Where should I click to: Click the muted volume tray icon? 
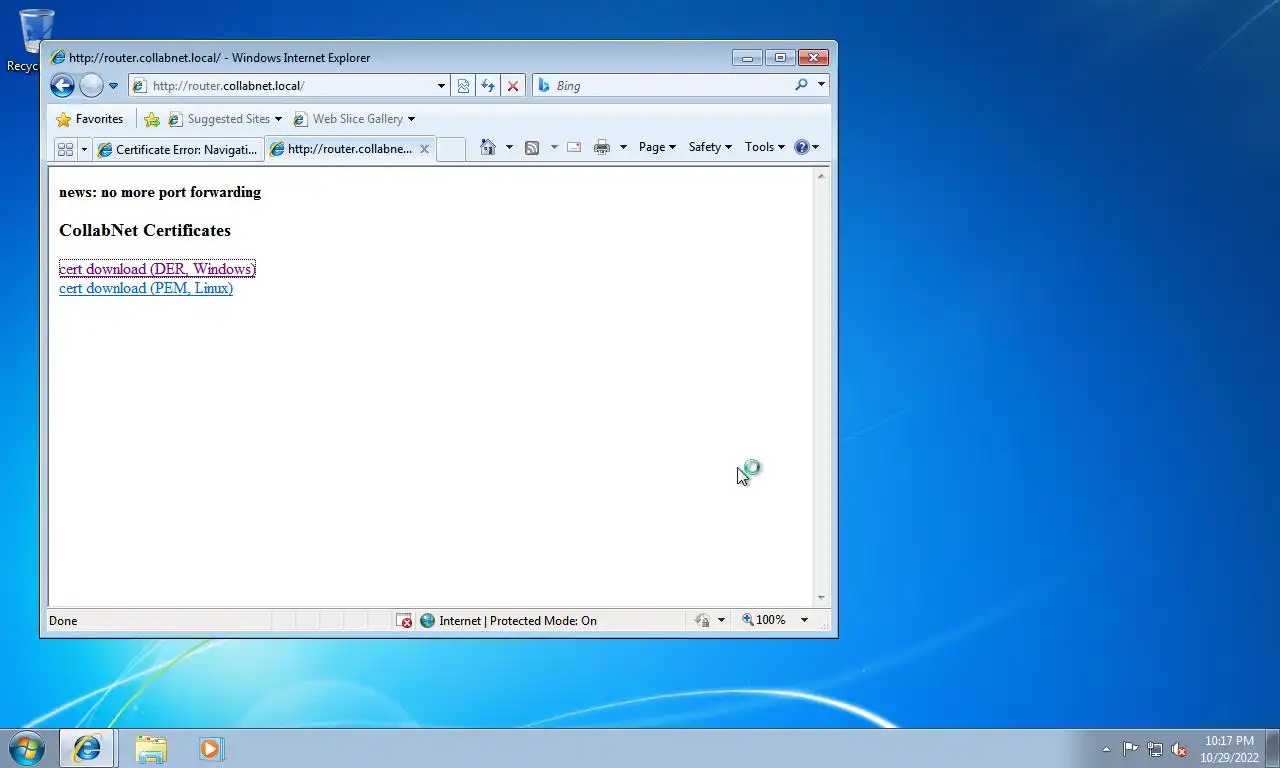tap(1179, 749)
